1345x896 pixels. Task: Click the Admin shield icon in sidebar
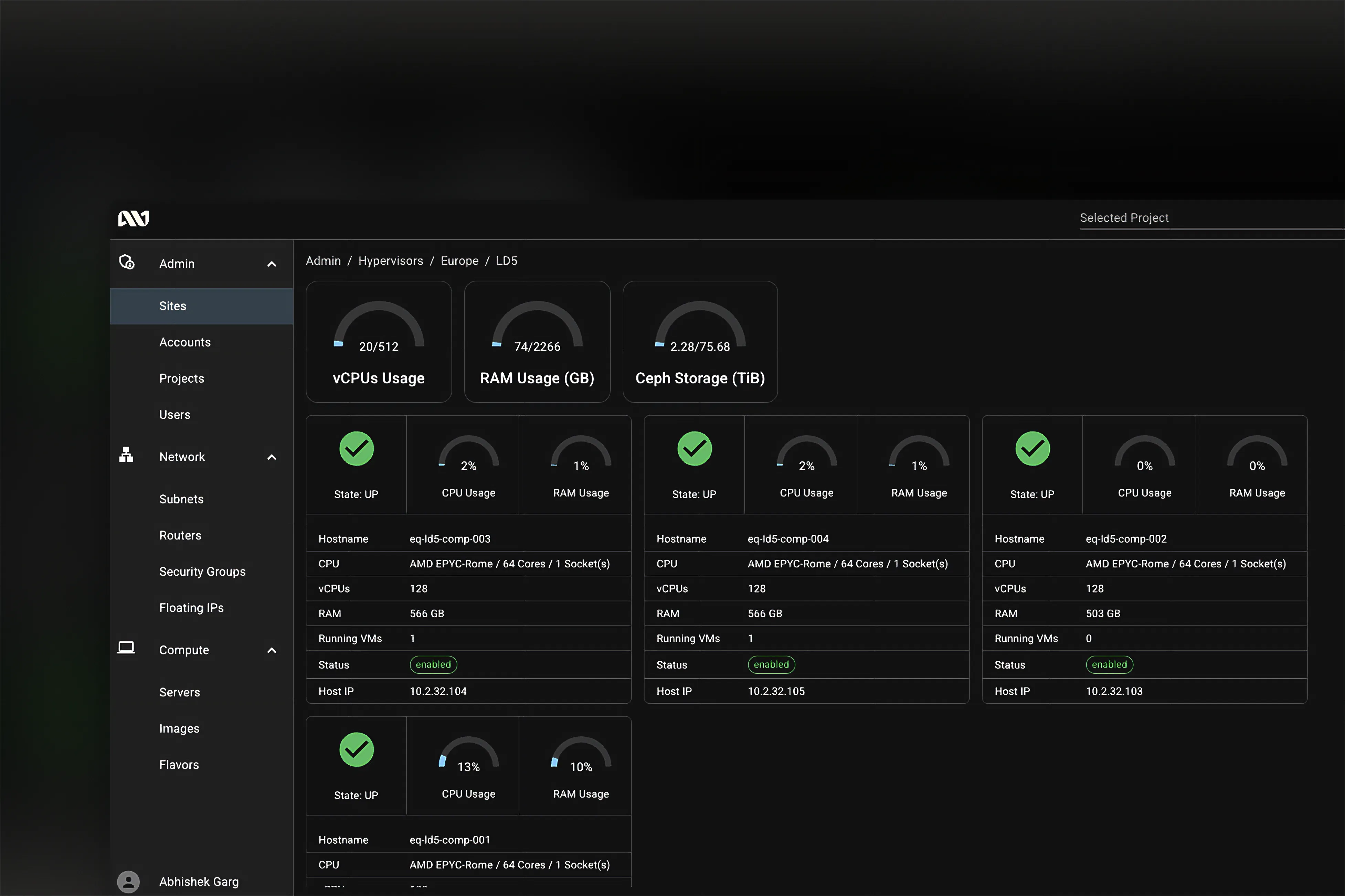coord(127,262)
